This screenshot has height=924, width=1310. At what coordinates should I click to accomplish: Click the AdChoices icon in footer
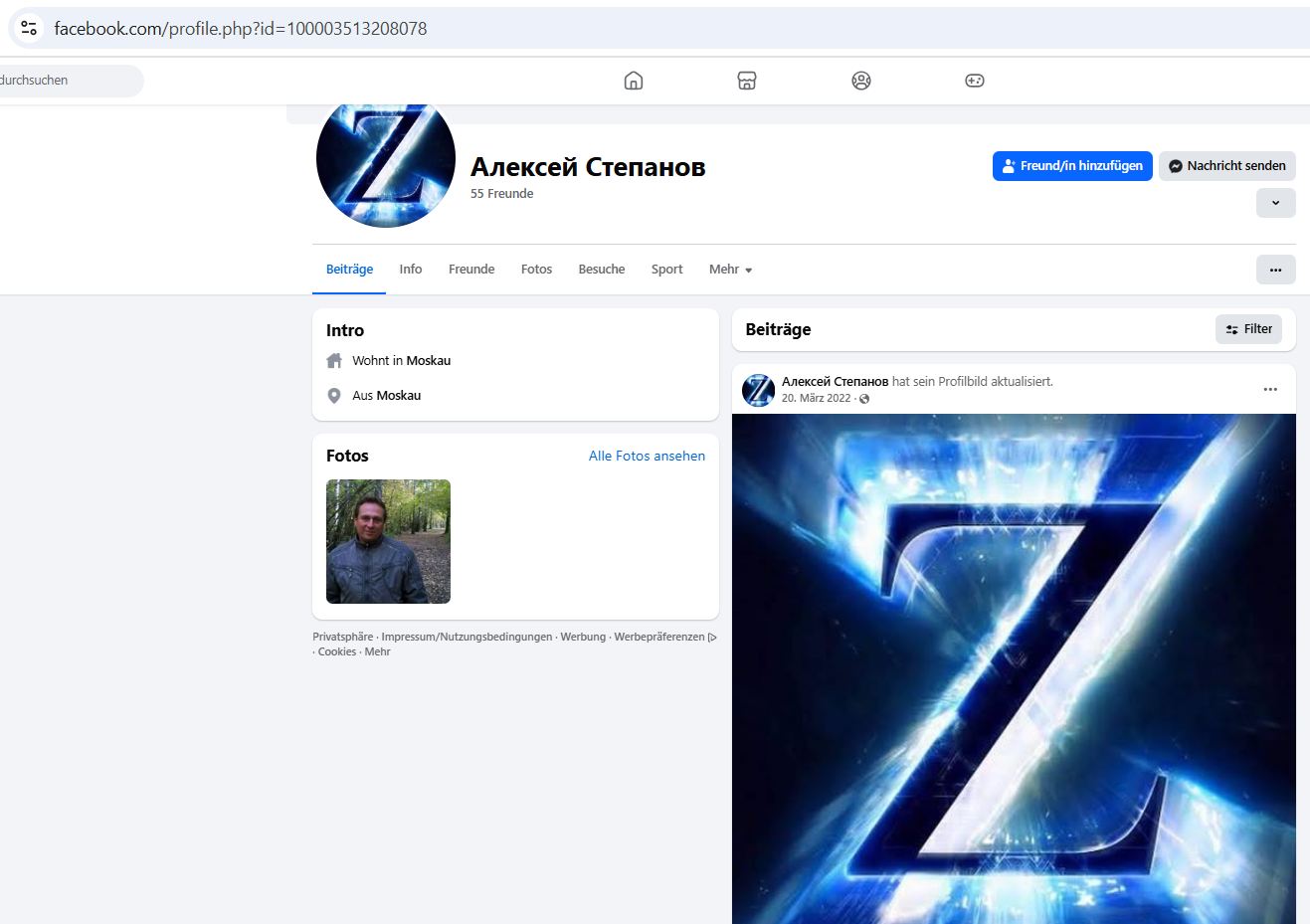712,638
